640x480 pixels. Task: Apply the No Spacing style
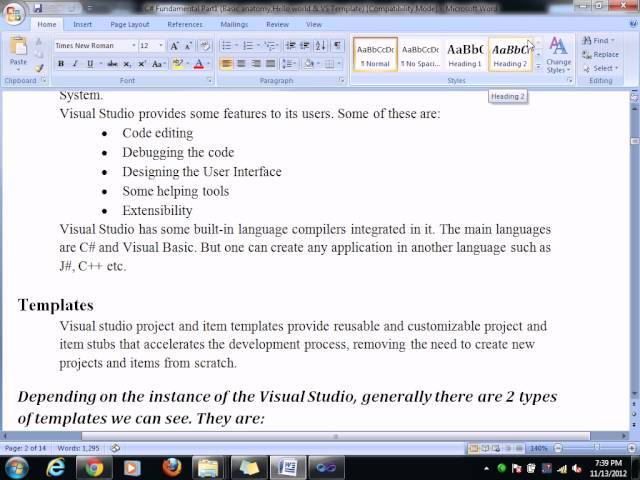point(420,55)
